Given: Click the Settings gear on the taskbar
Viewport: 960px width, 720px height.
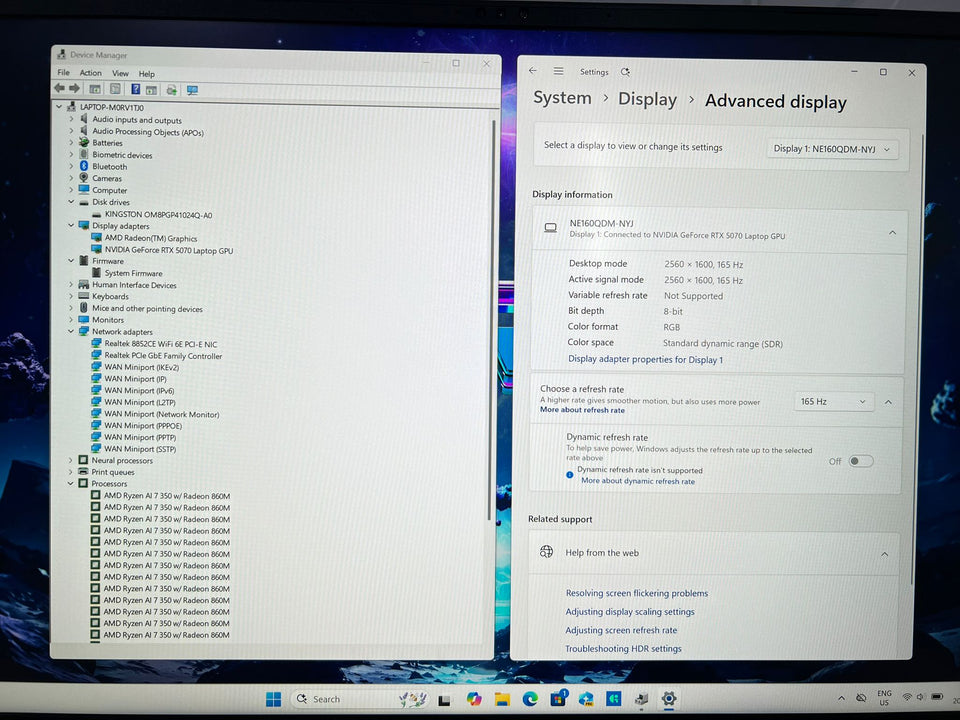Looking at the screenshot, I should [669, 699].
